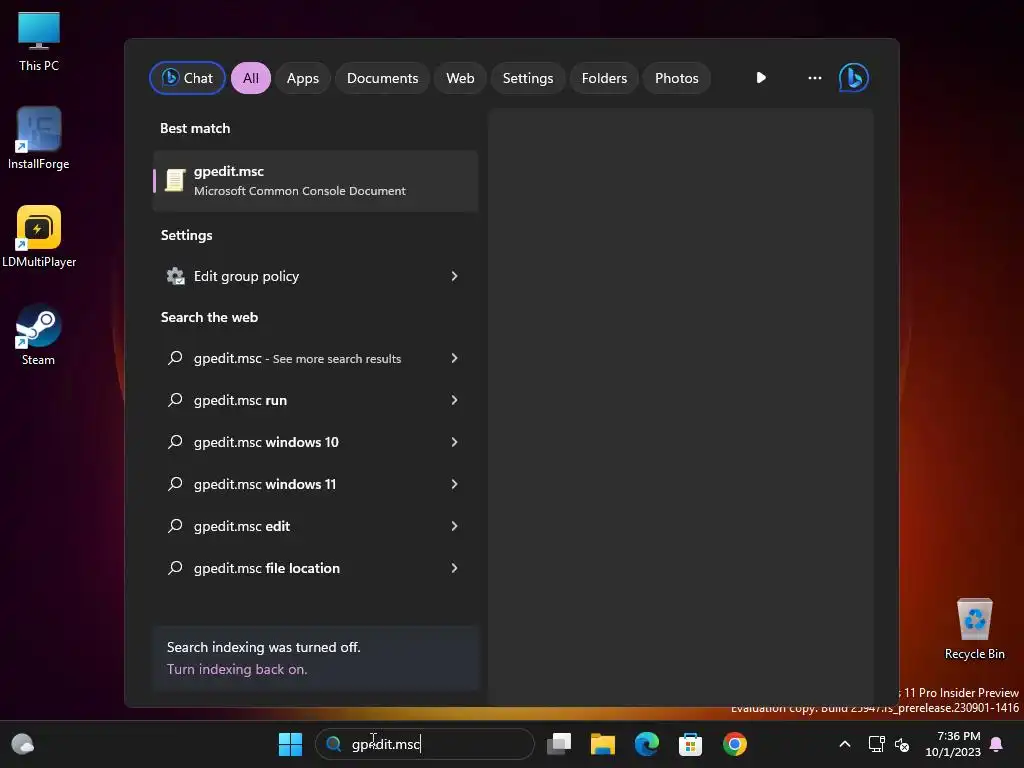Click Turn indexing back on link
Image resolution: width=1024 pixels, height=768 pixels.
236,669
